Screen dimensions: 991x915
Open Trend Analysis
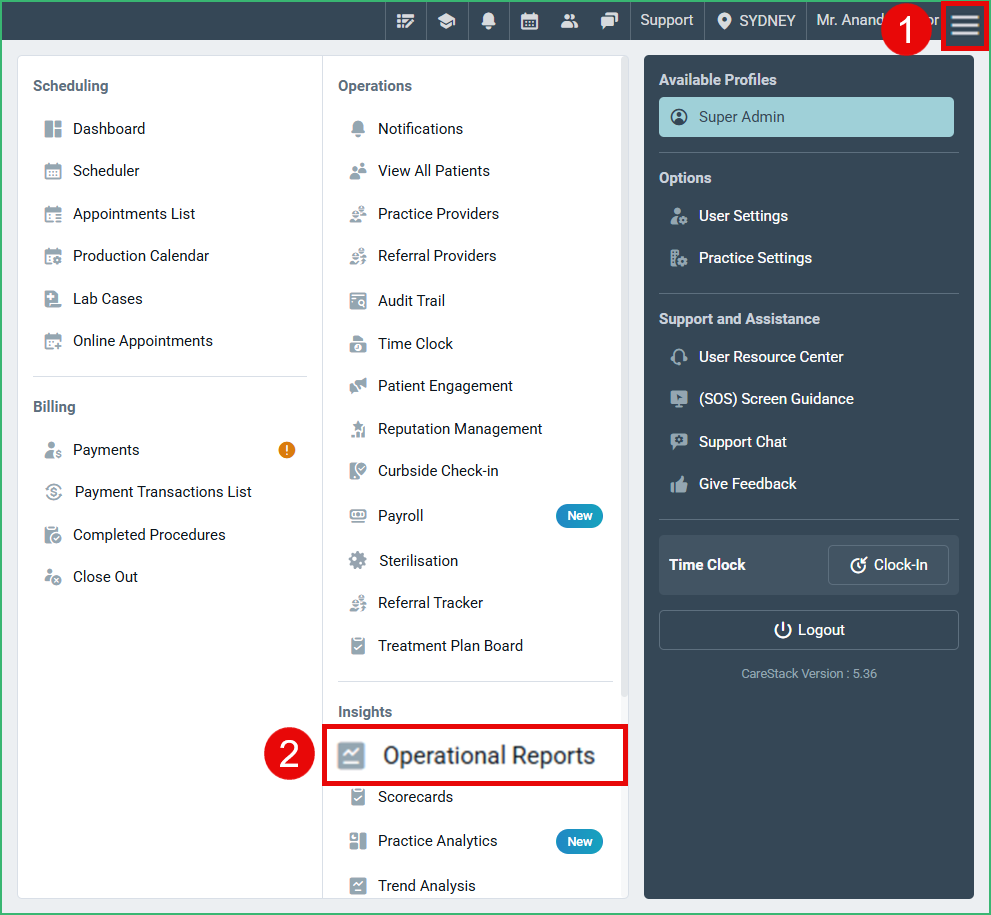click(413, 886)
